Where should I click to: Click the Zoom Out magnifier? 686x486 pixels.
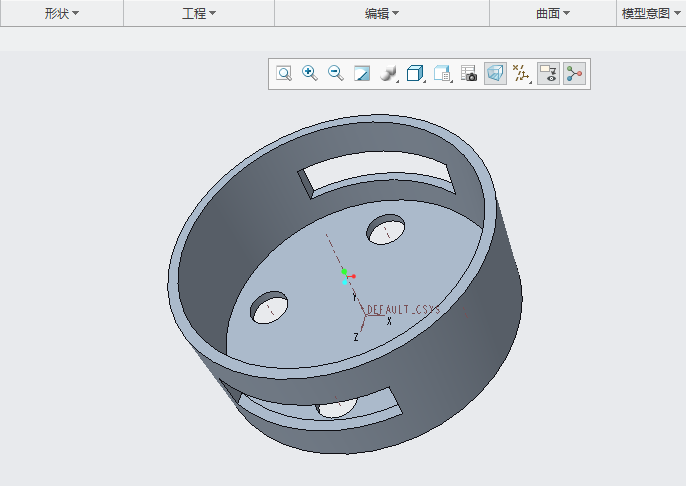pyautogui.click(x=336, y=74)
